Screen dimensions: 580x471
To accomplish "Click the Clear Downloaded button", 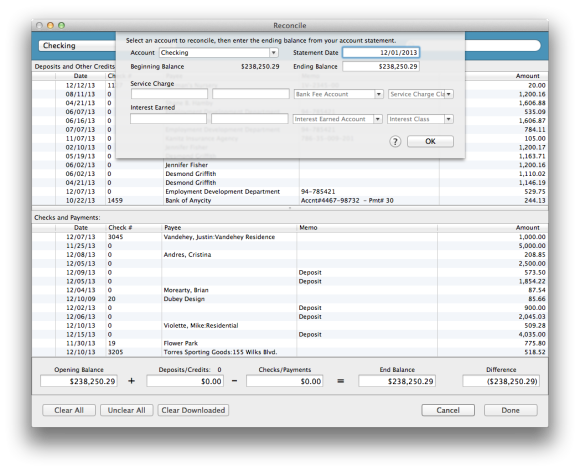I will tap(193, 410).
